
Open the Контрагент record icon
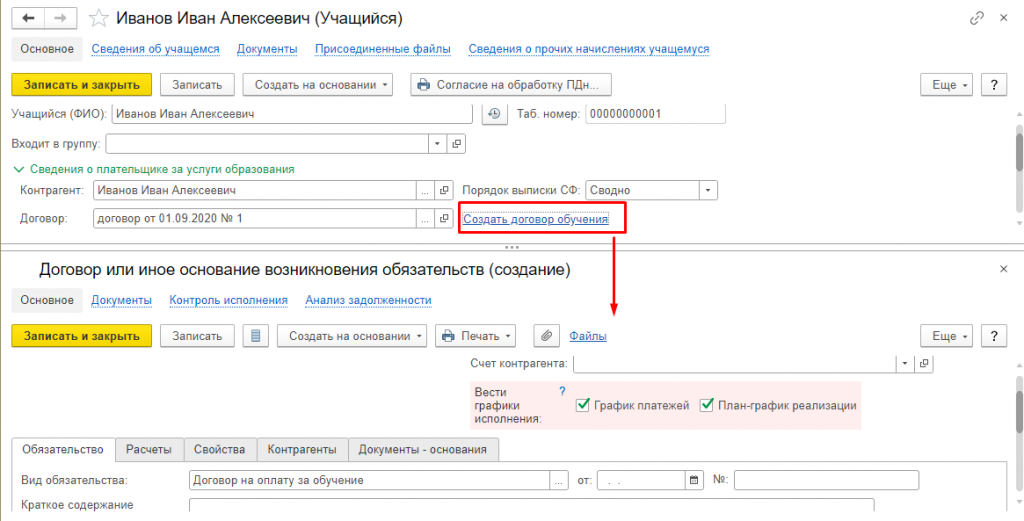(x=443, y=191)
